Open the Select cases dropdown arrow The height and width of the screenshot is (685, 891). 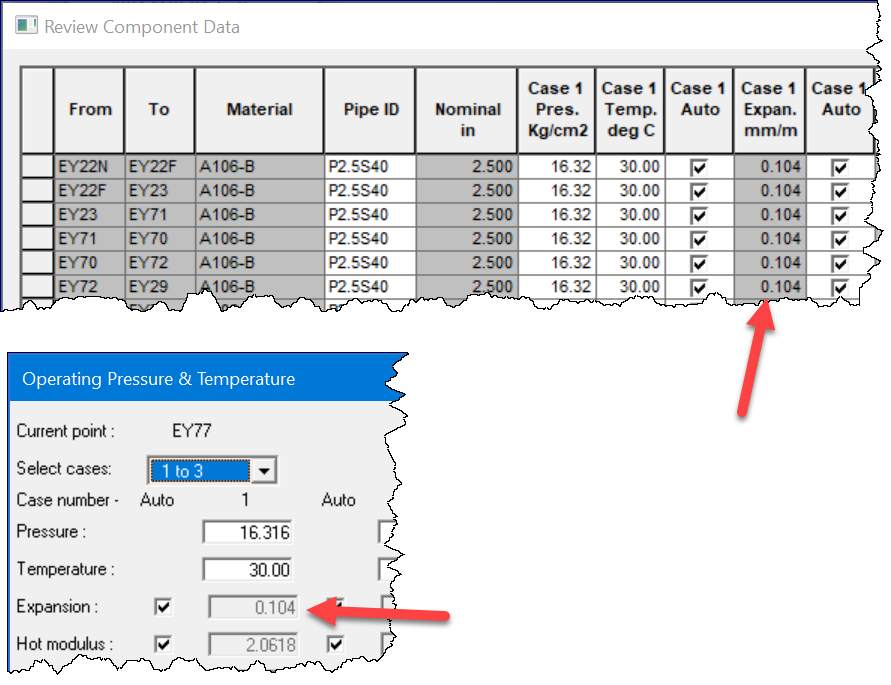click(264, 471)
